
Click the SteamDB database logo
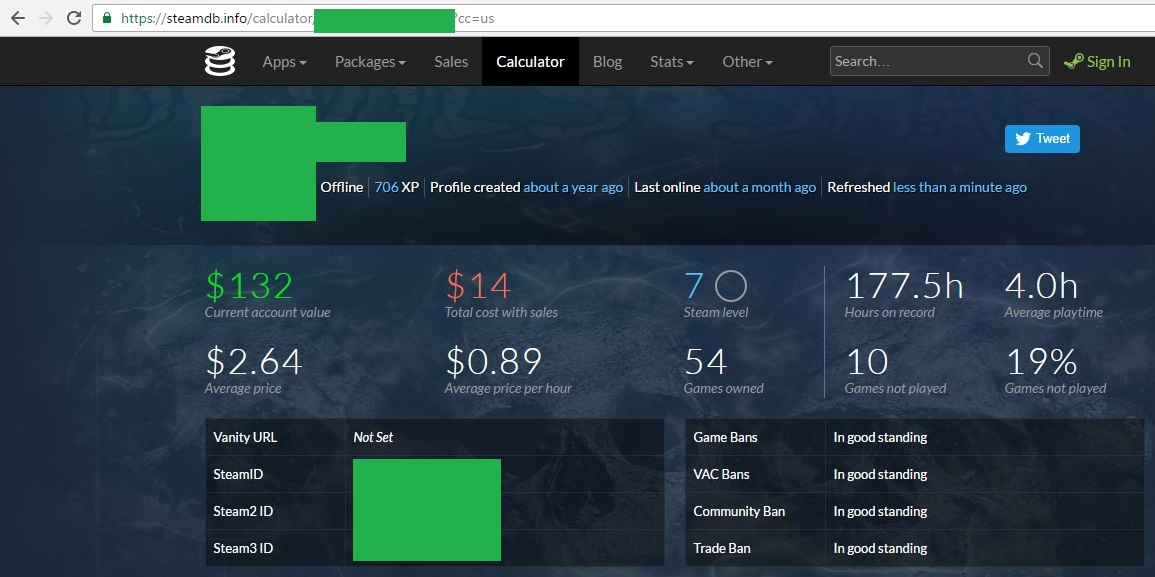tap(219, 61)
